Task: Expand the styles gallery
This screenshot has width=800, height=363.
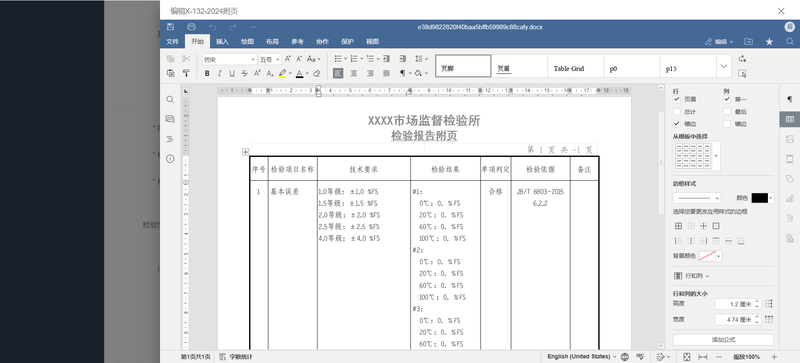Action: (724, 66)
